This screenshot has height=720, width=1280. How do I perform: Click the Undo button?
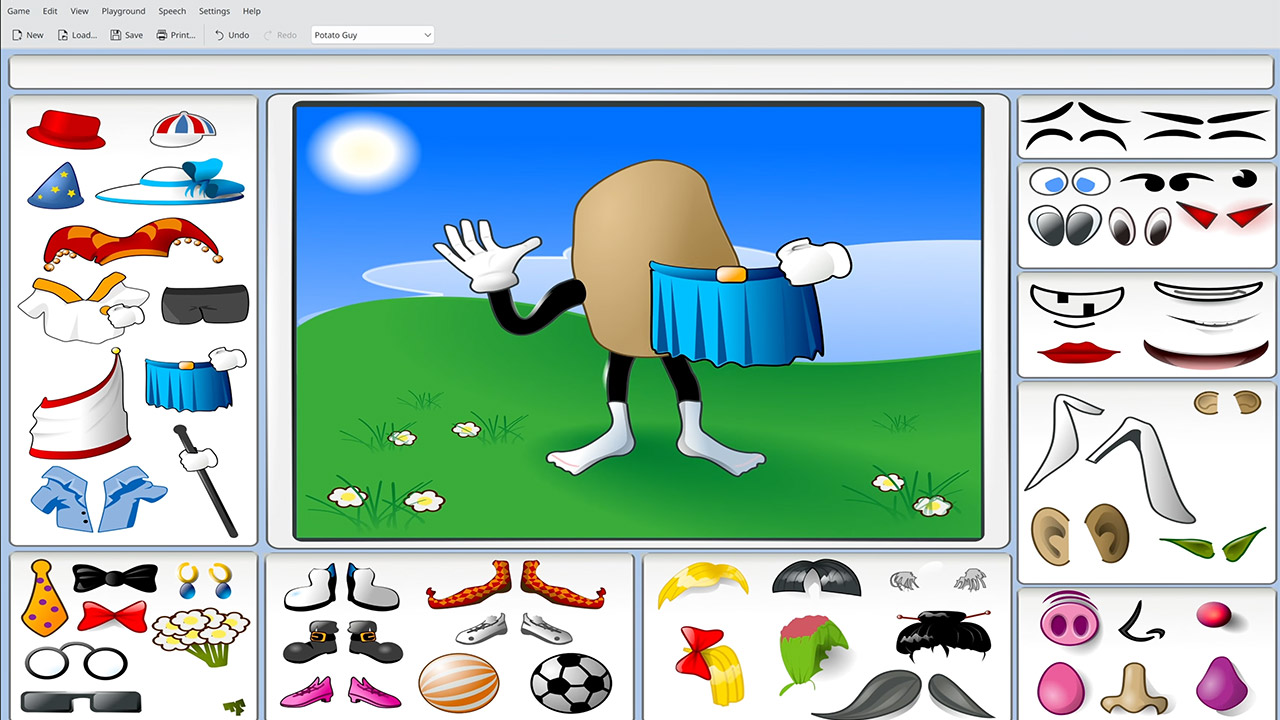[x=232, y=35]
